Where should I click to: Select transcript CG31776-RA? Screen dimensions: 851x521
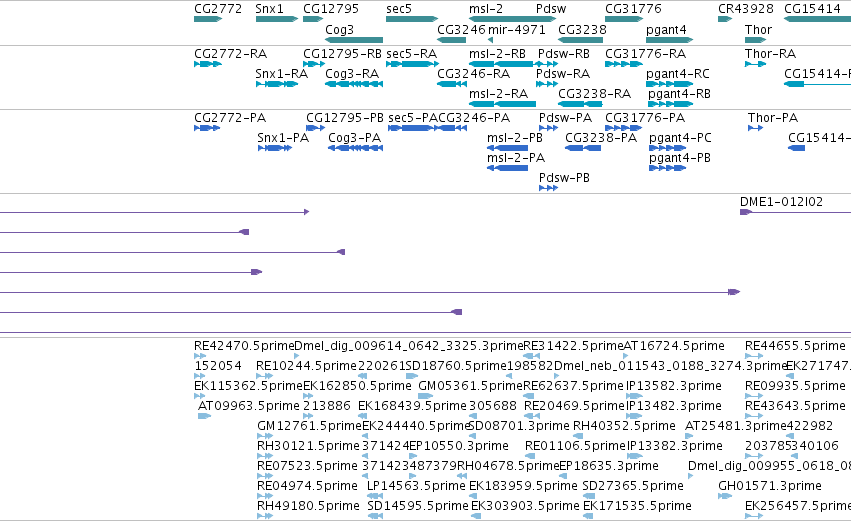pyautogui.click(x=646, y=54)
